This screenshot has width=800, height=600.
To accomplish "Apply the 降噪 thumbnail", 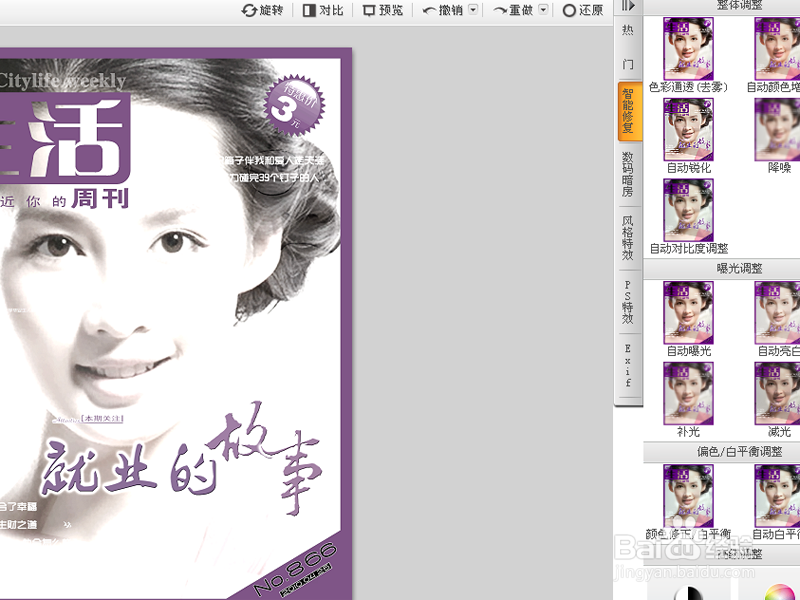I will pos(777,129).
